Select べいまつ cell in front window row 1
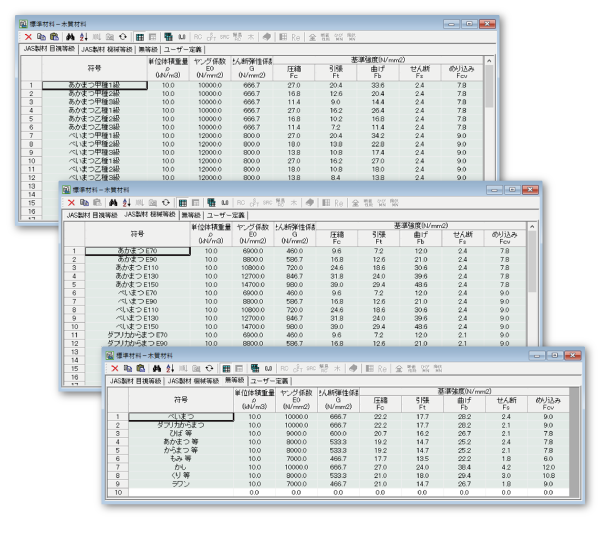The width and height of the screenshot is (600, 540). click(181, 416)
